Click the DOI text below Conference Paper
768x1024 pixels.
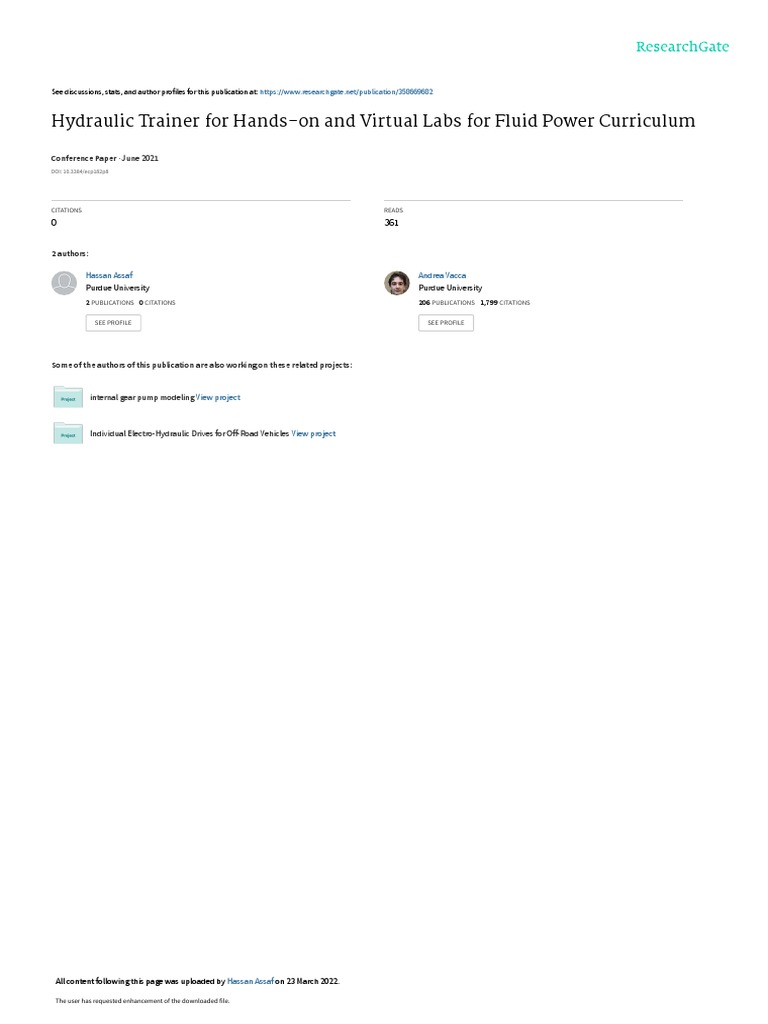(80, 172)
